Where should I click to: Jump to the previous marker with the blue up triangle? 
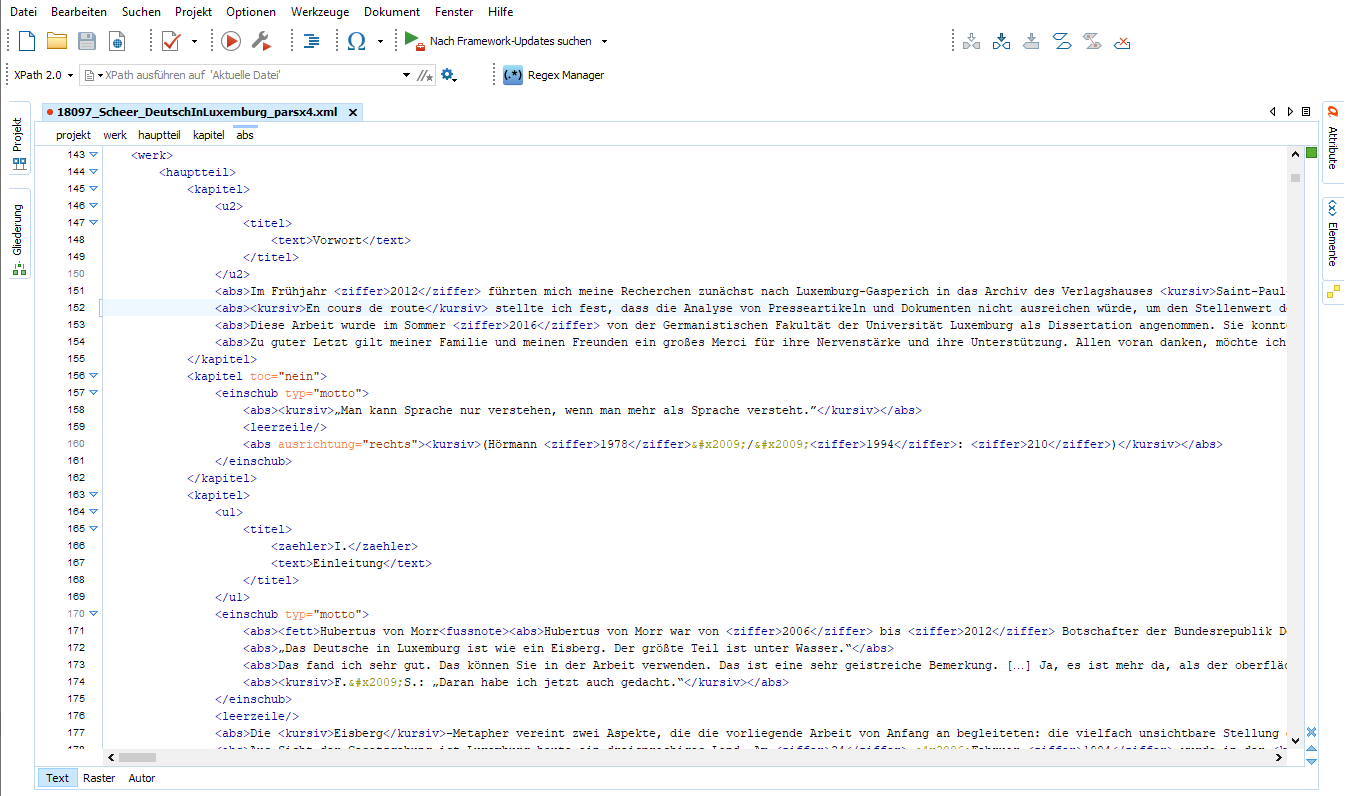[1311, 747]
